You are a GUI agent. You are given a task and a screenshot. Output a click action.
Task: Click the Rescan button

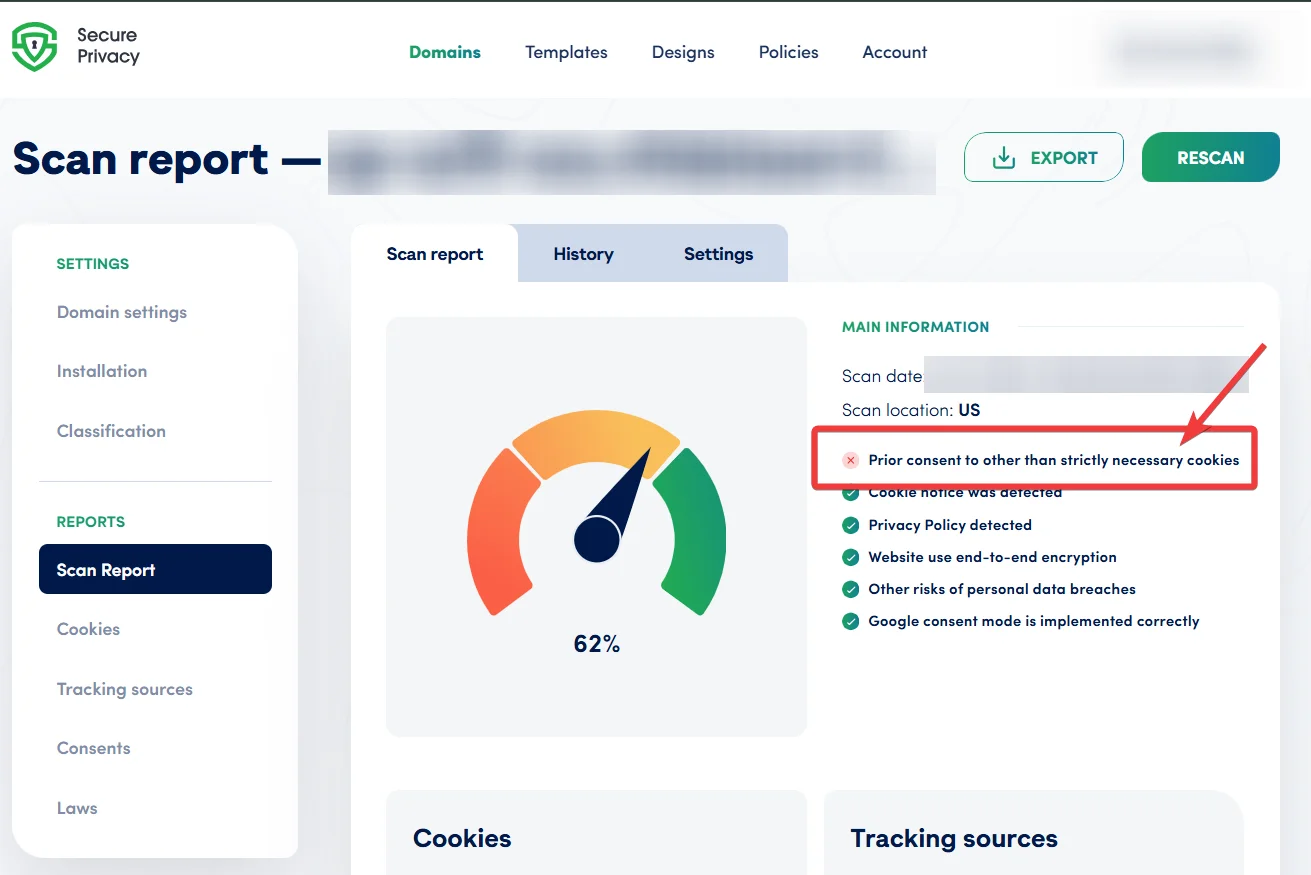[1210, 157]
